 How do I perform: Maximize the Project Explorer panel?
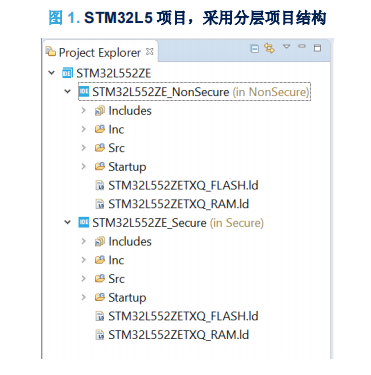click(x=317, y=48)
